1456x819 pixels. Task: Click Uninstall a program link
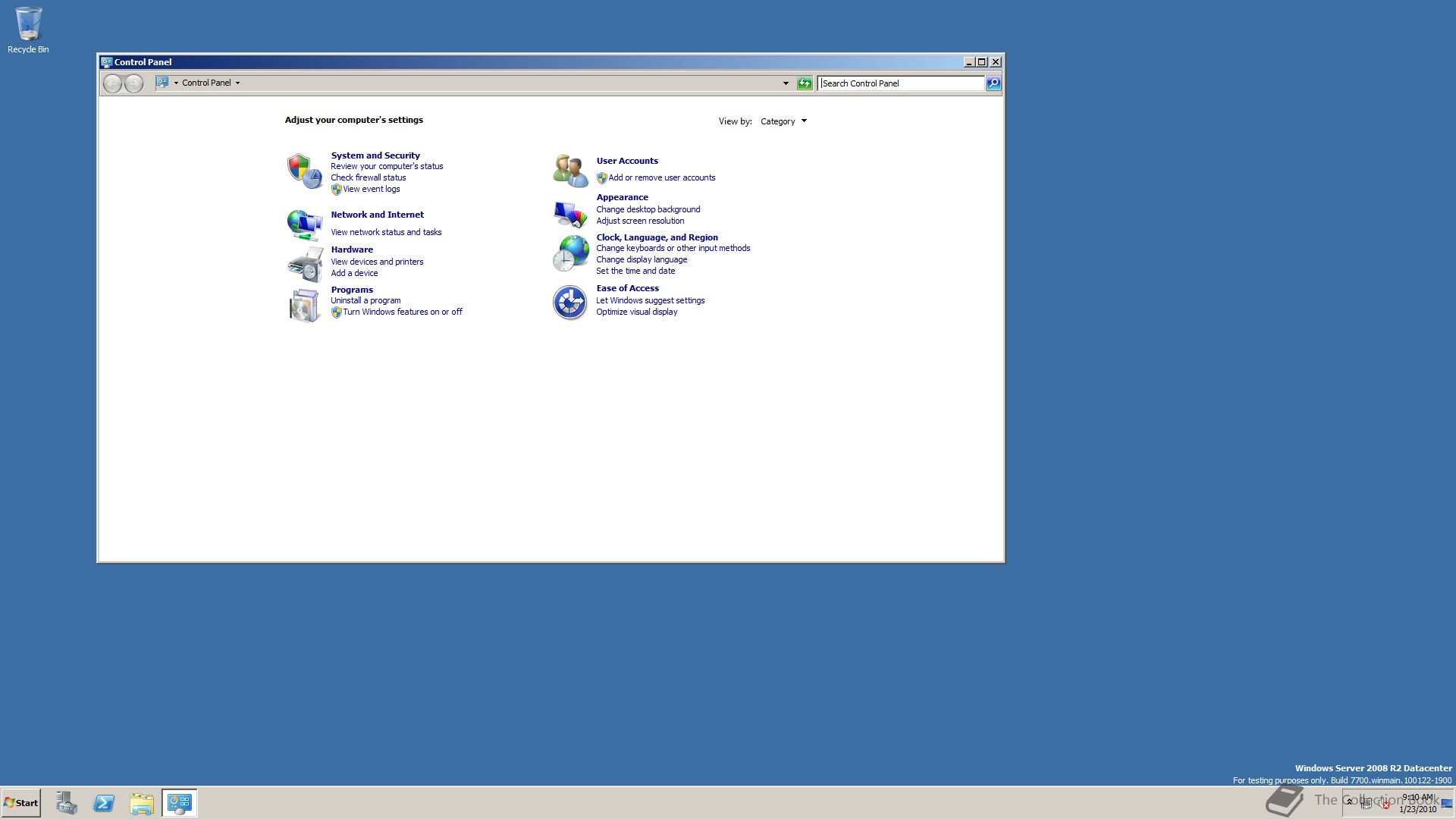pos(366,301)
